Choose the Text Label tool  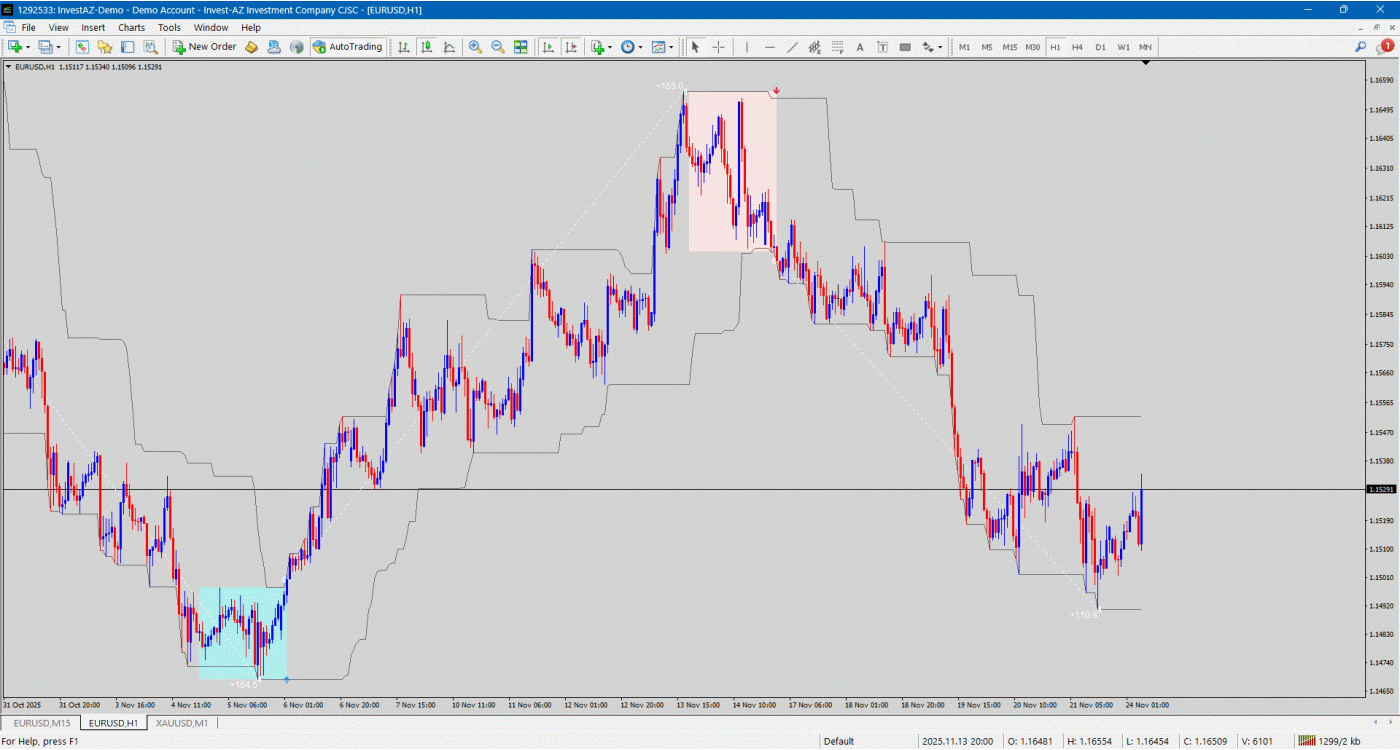(882, 47)
